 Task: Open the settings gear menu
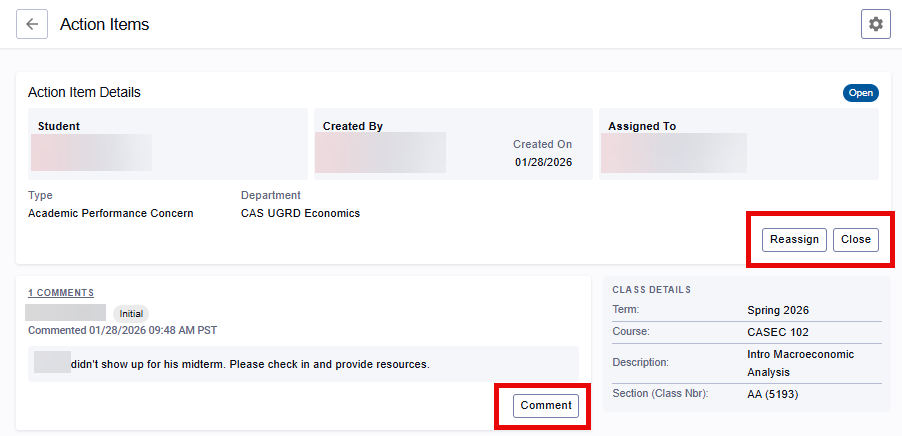click(875, 24)
